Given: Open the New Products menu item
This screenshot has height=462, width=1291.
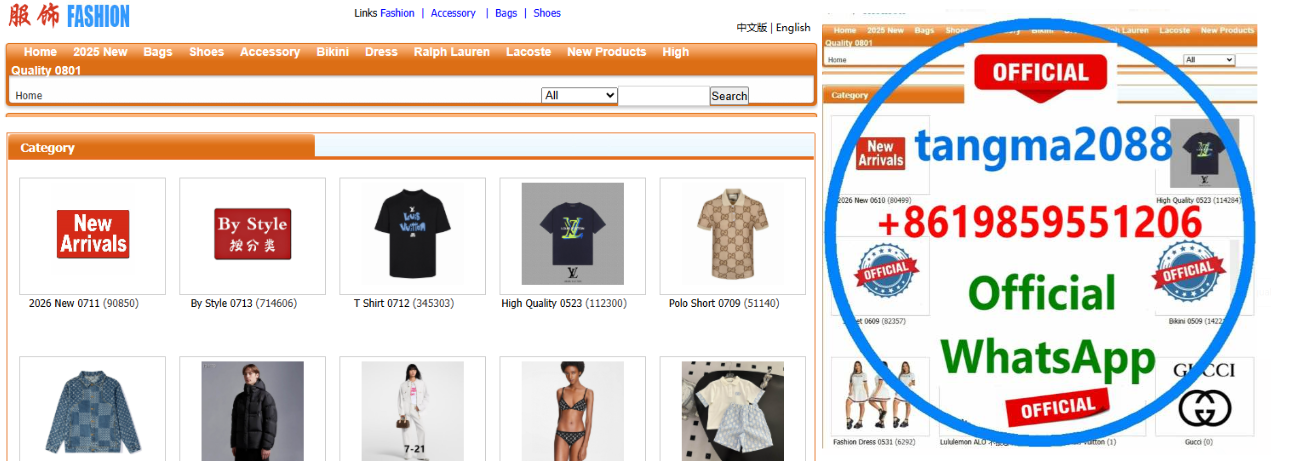Looking at the screenshot, I should click(607, 52).
